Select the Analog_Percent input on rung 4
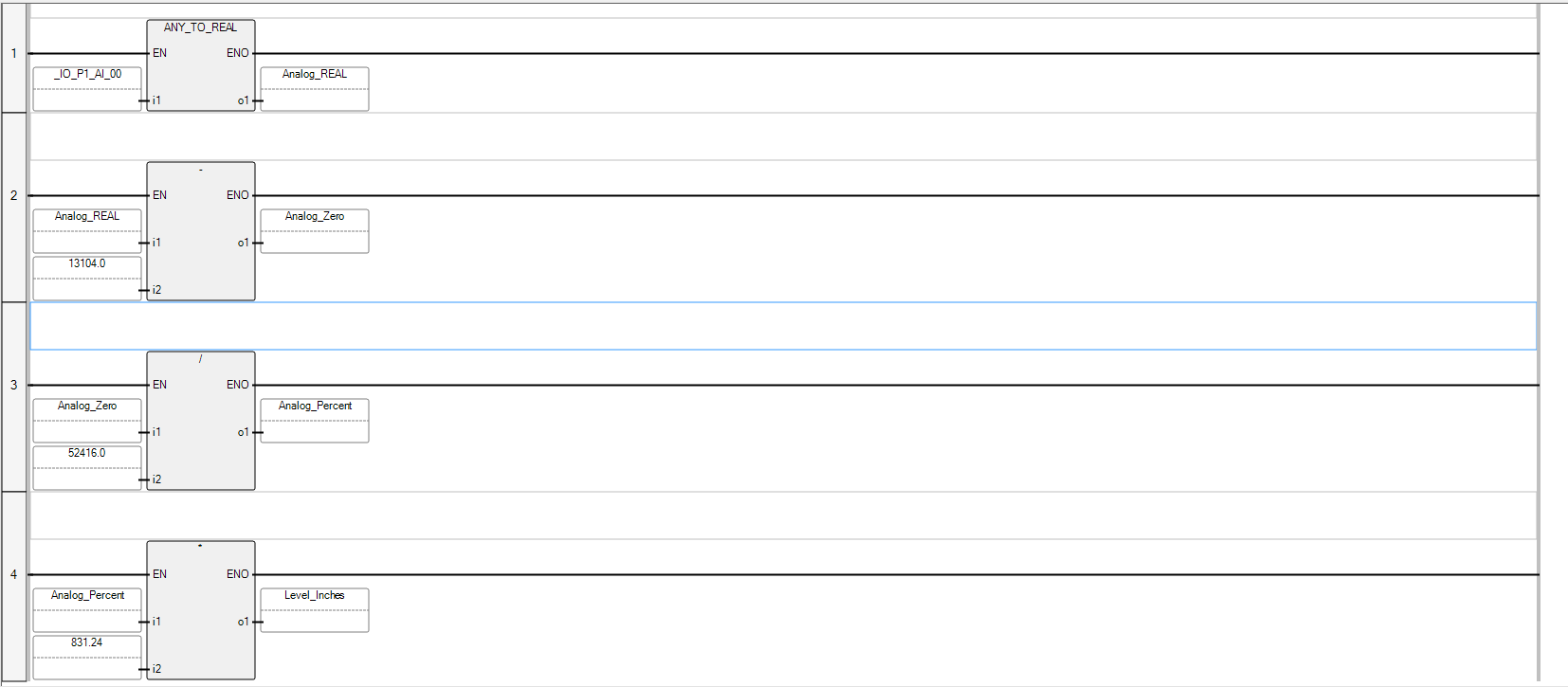The height and width of the screenshot is (687, 1568). (86, 609)
